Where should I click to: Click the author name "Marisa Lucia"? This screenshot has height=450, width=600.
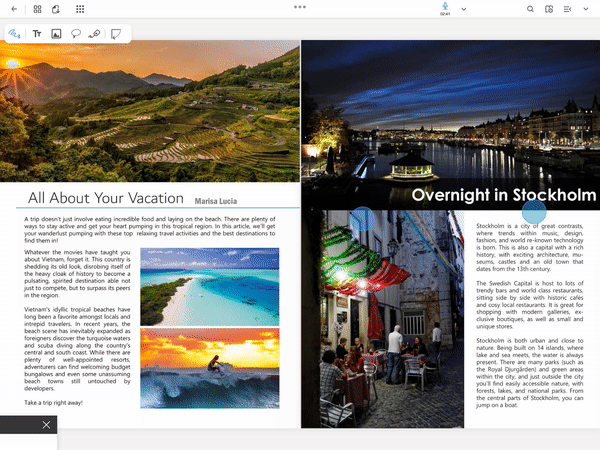[216, 201]
